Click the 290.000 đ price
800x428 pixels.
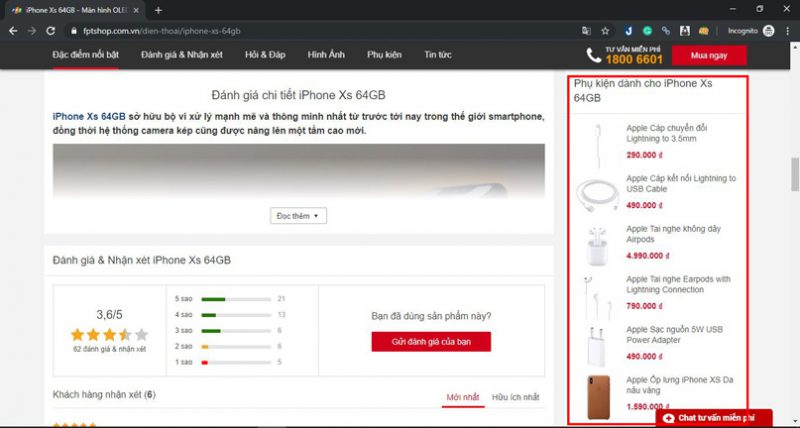tap(644, 155)
